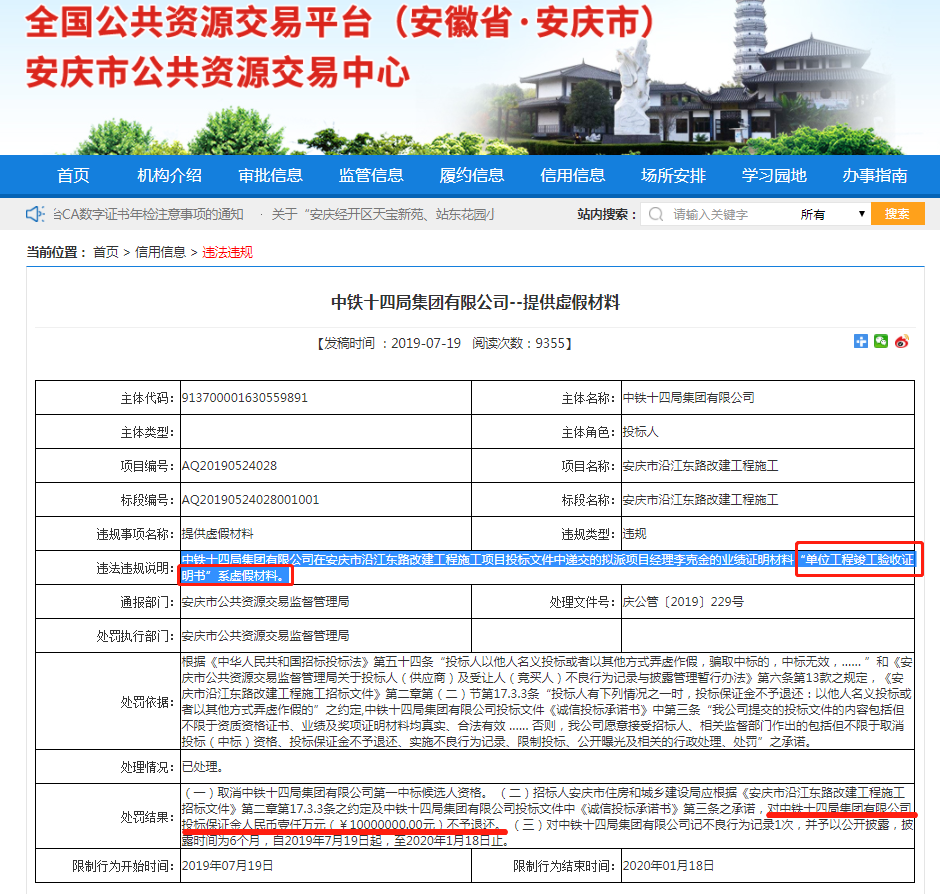
Task: Click the 处罚执行部门 value 安庆市公共资源交易监督管理局
Action: 265,636
